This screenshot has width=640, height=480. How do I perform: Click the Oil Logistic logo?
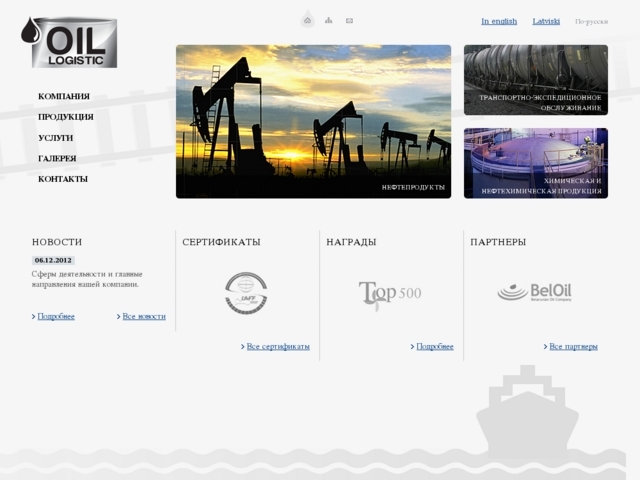[69, 42]
